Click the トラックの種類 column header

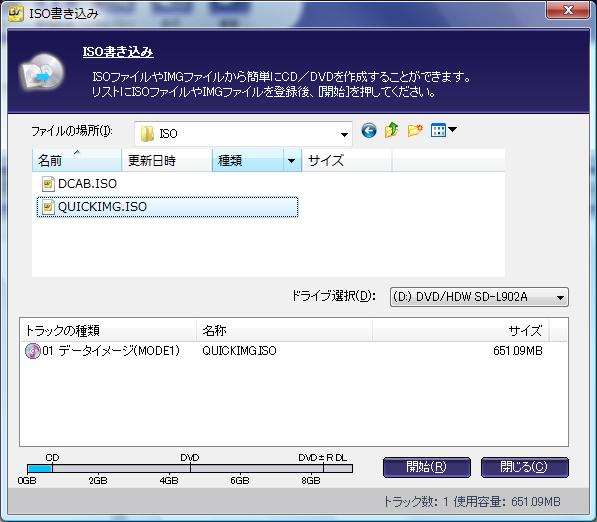(108, 330)
